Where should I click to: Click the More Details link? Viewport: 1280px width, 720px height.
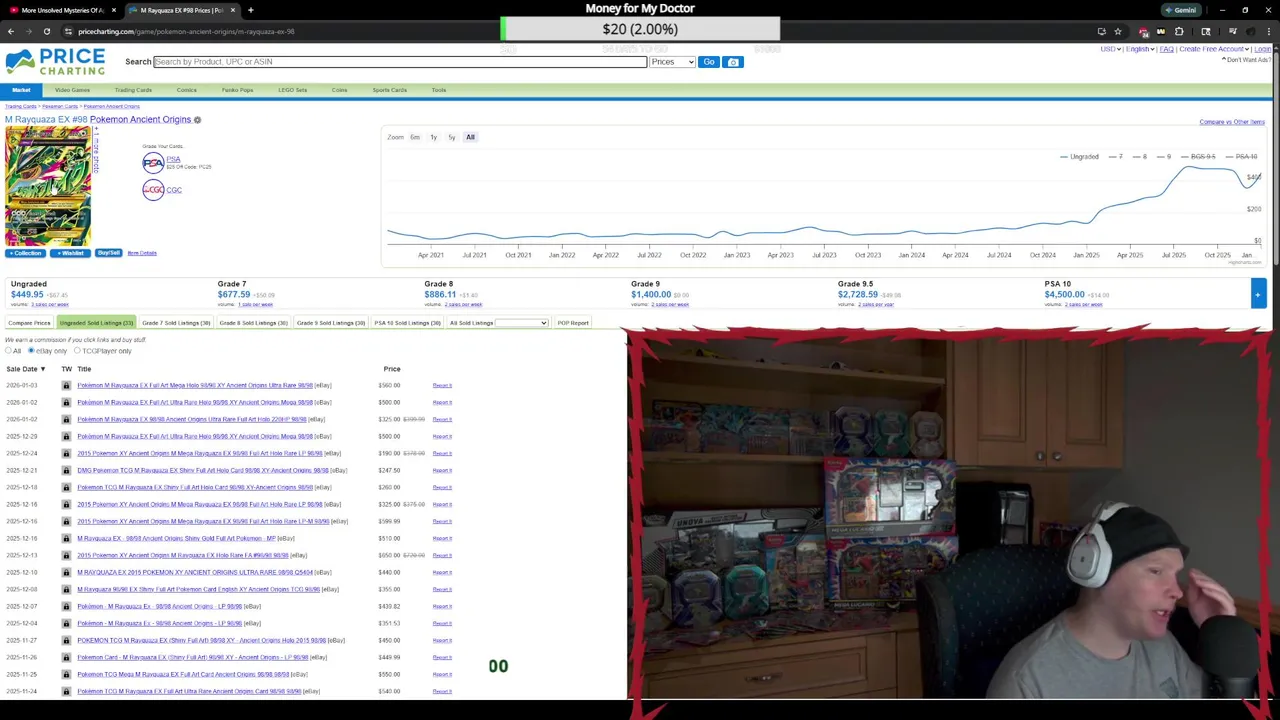tap(142, 253)
